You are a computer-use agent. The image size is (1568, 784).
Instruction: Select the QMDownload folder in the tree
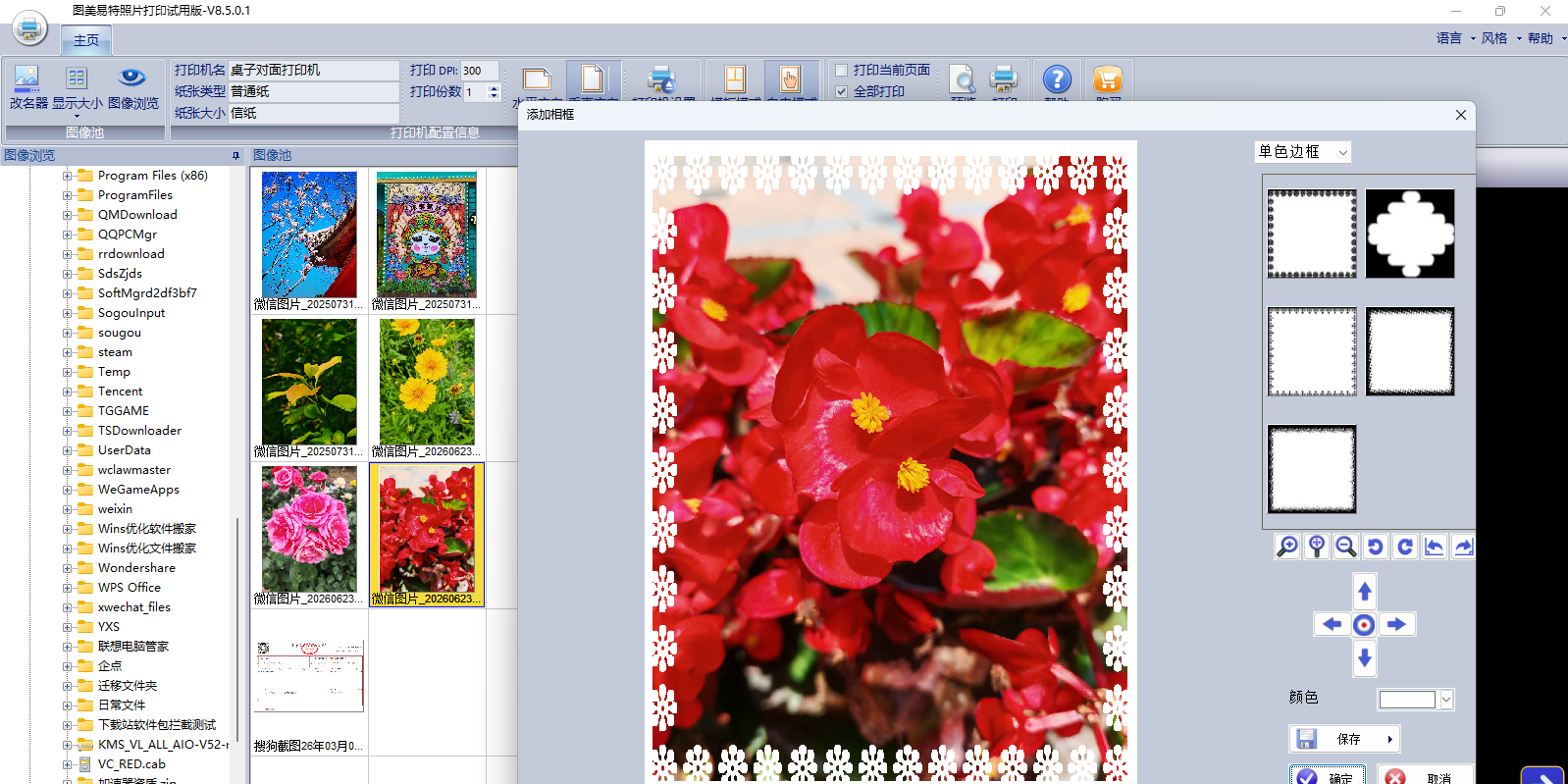point(137,215)
